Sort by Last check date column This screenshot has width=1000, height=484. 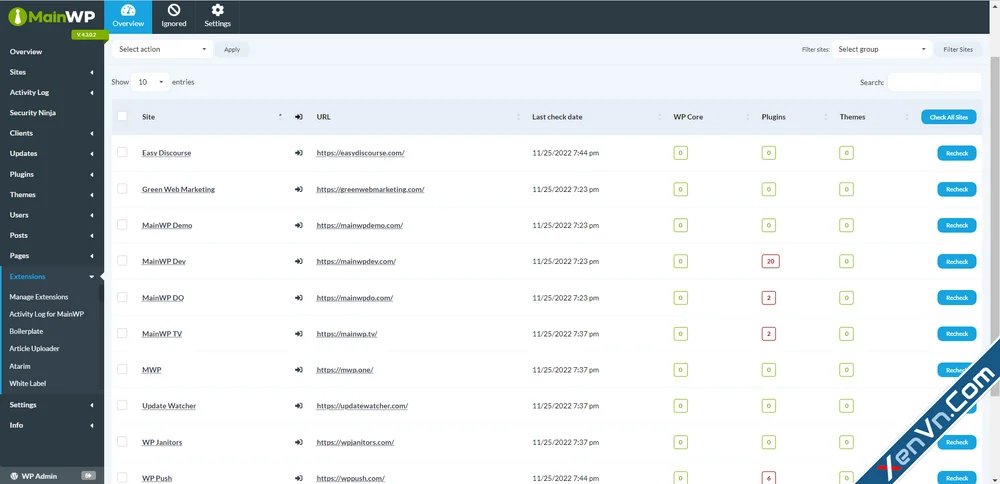pos(597,117)
